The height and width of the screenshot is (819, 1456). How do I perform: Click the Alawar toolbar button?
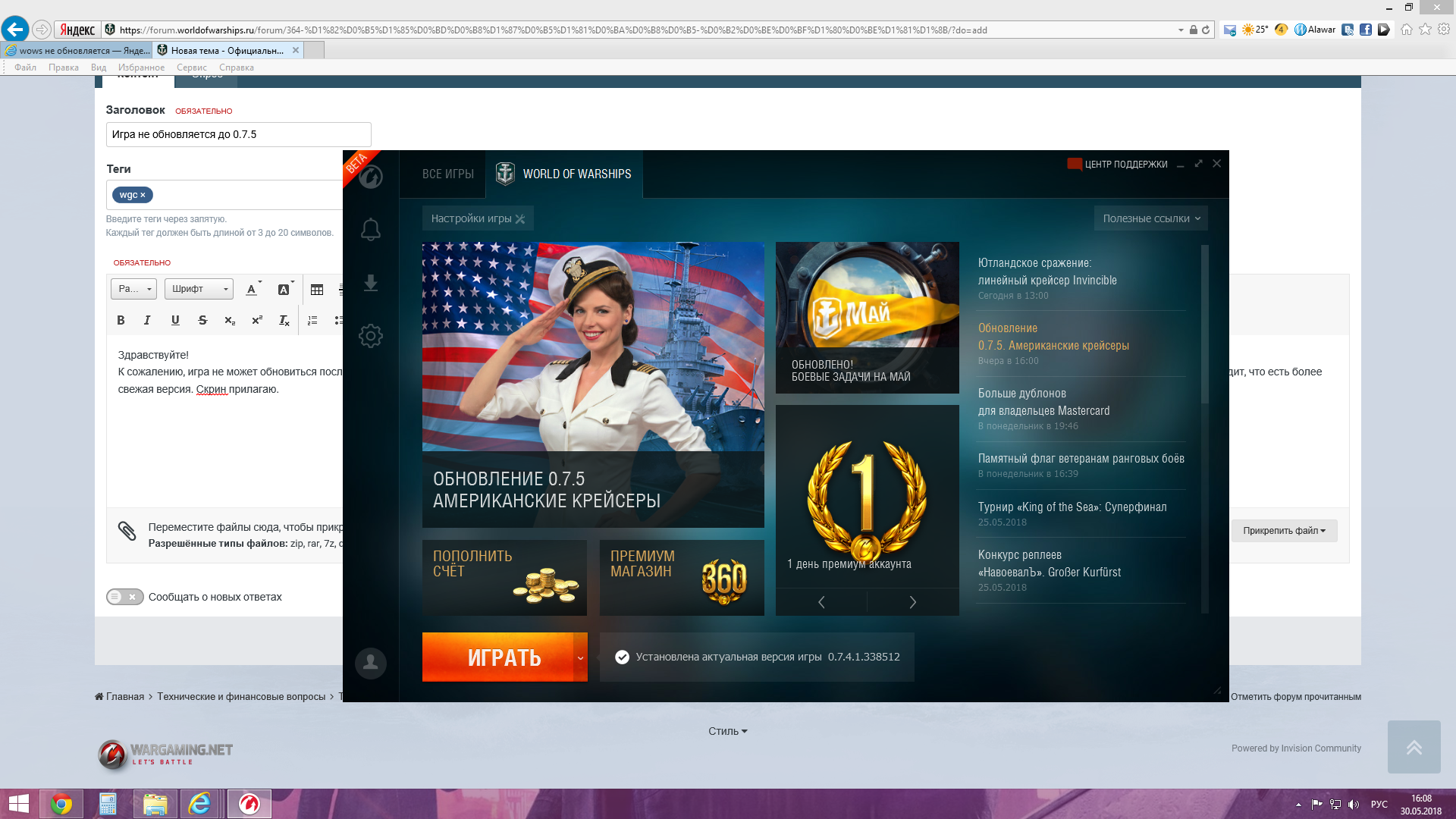[x=1315, y=30]
